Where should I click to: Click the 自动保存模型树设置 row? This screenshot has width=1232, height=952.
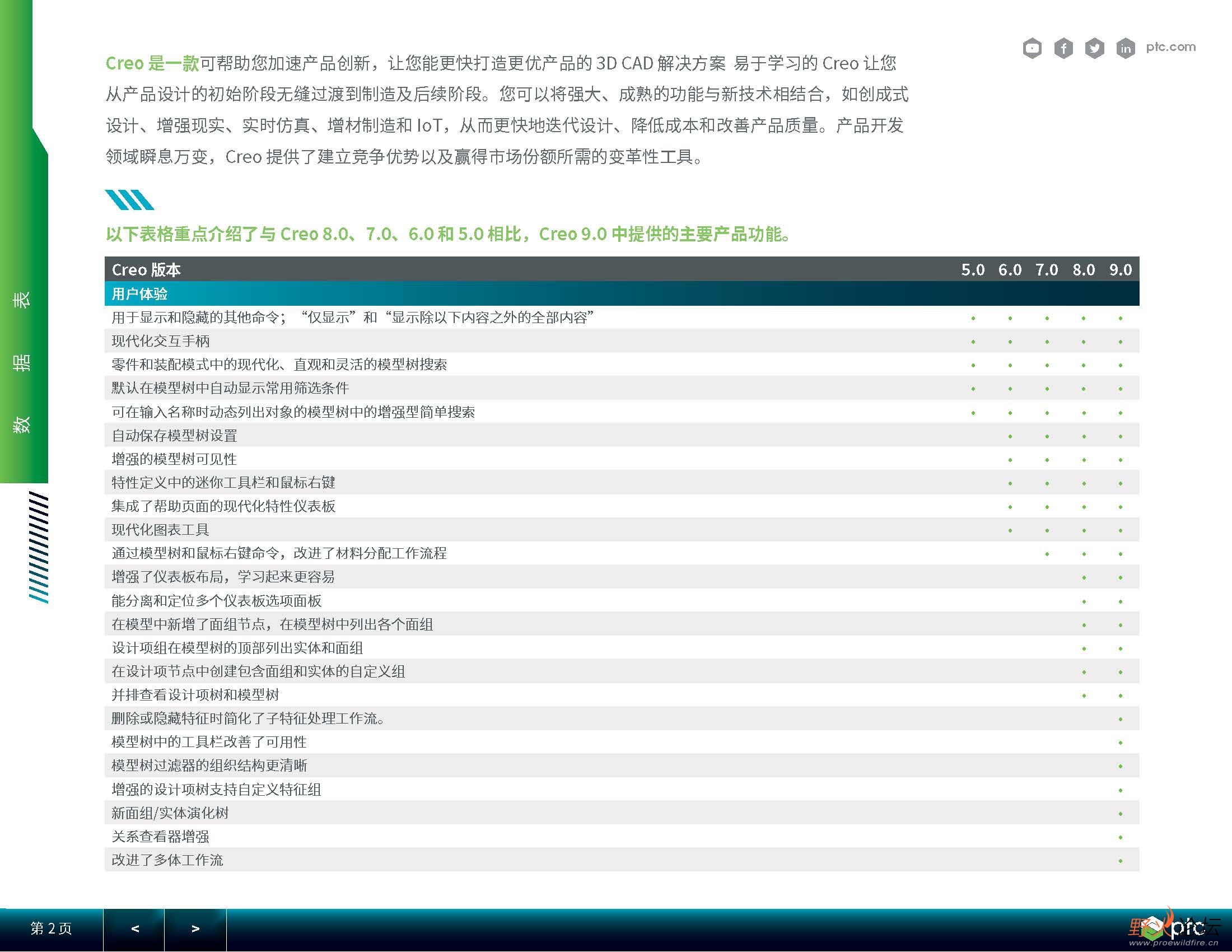tap(622, 435)
